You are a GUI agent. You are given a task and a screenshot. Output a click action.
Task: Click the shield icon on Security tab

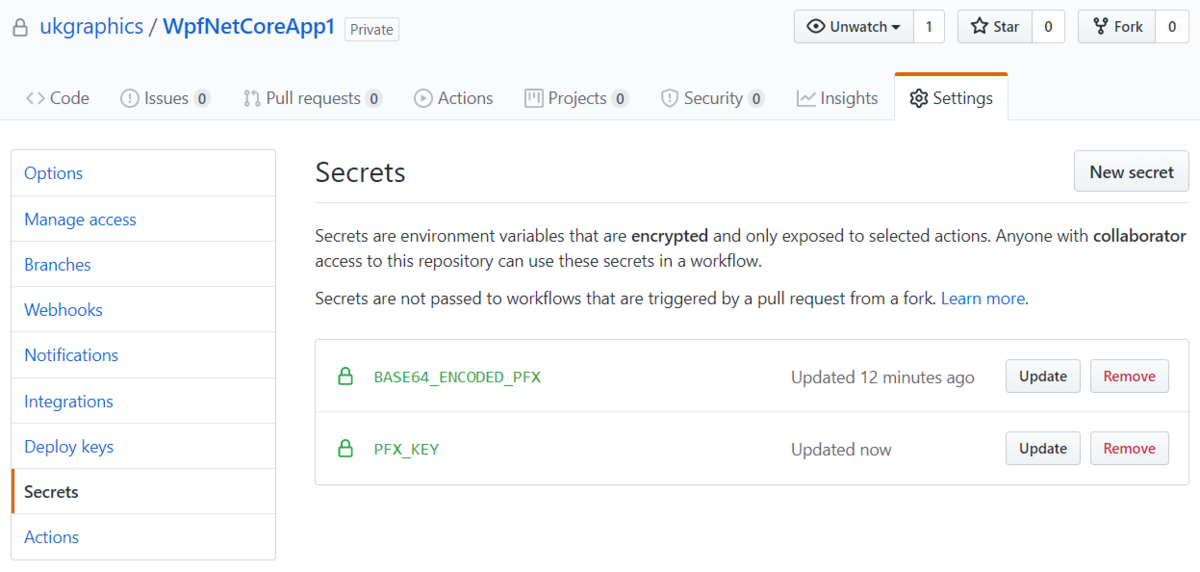(x=670, y=98)
